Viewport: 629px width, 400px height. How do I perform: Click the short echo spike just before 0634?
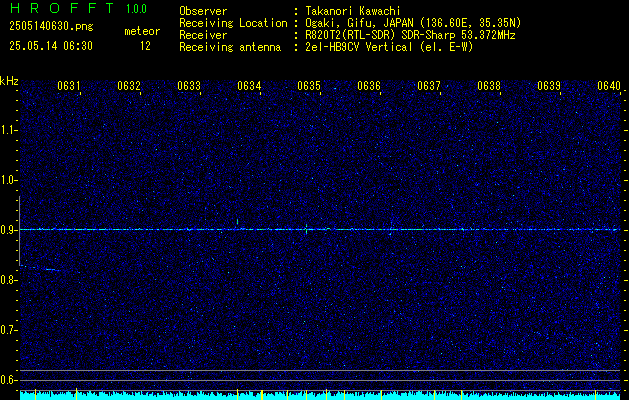[237, 221]
